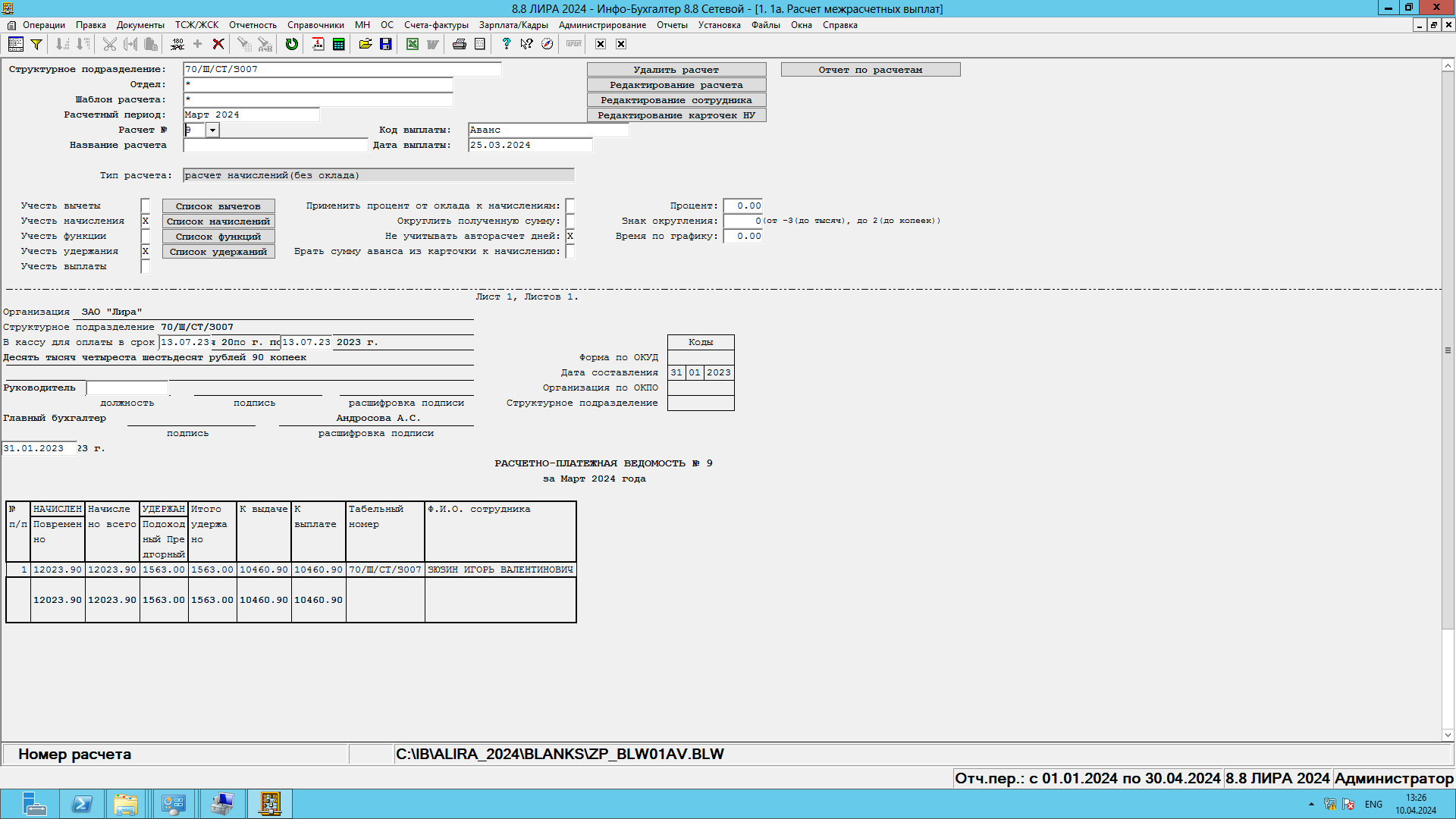Click the yellow filter funnel icon

pyautogui.click(x=36, y=44)
